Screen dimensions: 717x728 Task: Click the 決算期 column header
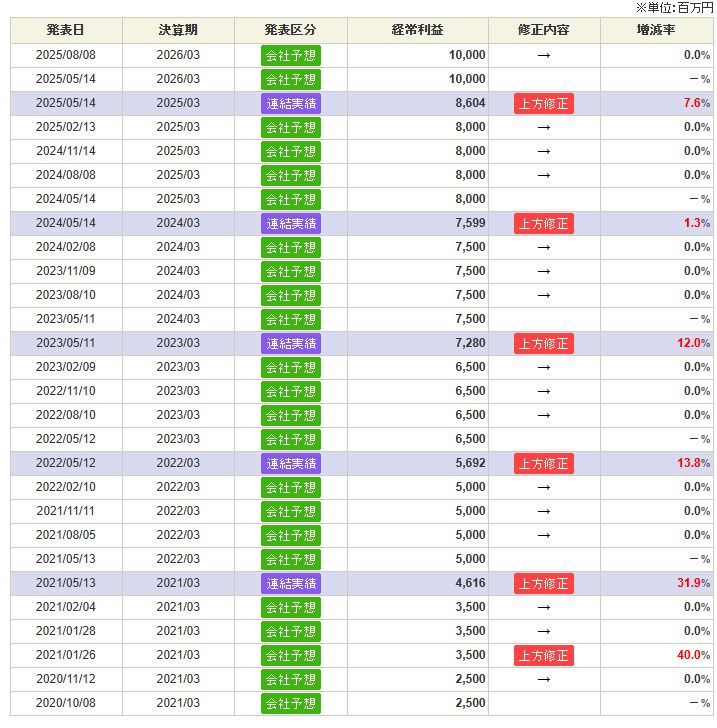[x=178, y=30]
